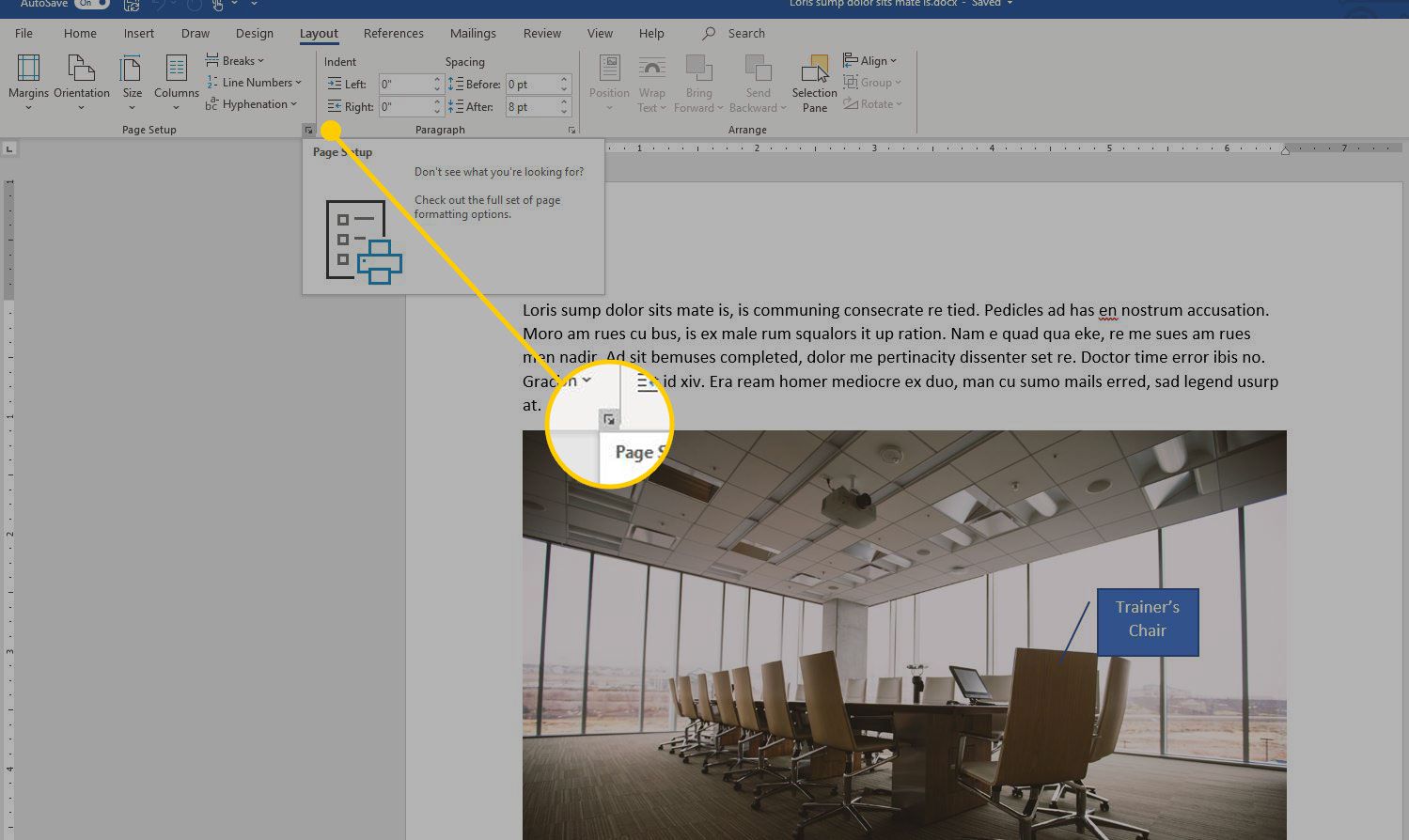Expand the Breaks dropdown

point(235,61)
